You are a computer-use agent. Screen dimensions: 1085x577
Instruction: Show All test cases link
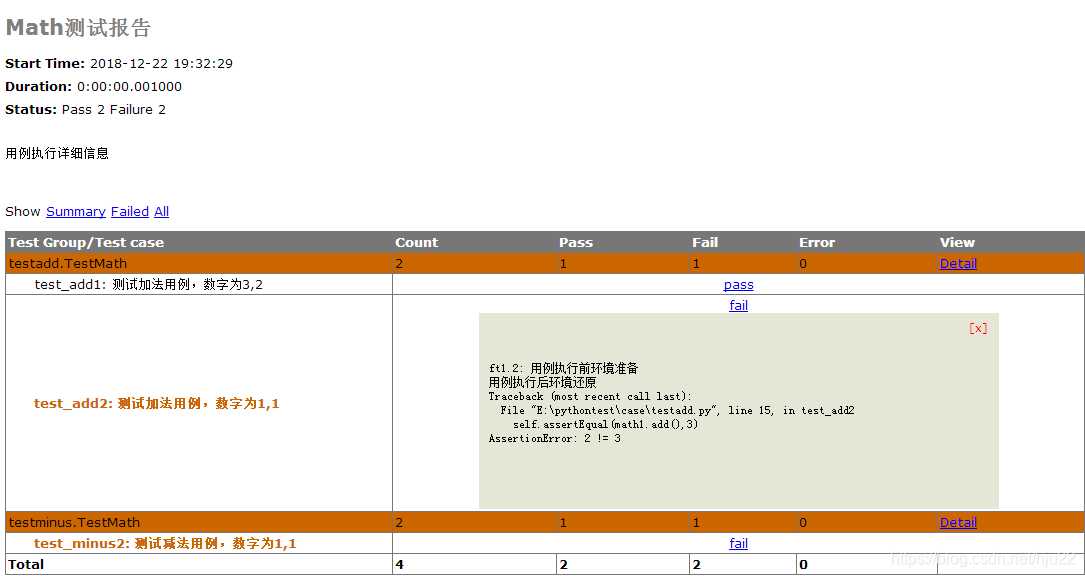pyautogui.click(x=161, y=212)
